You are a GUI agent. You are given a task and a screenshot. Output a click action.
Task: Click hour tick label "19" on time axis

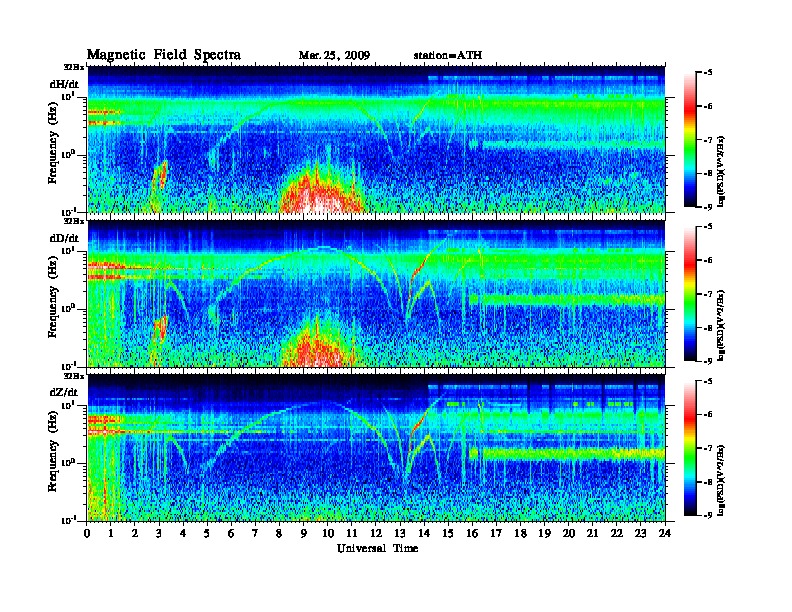point(544,534)
